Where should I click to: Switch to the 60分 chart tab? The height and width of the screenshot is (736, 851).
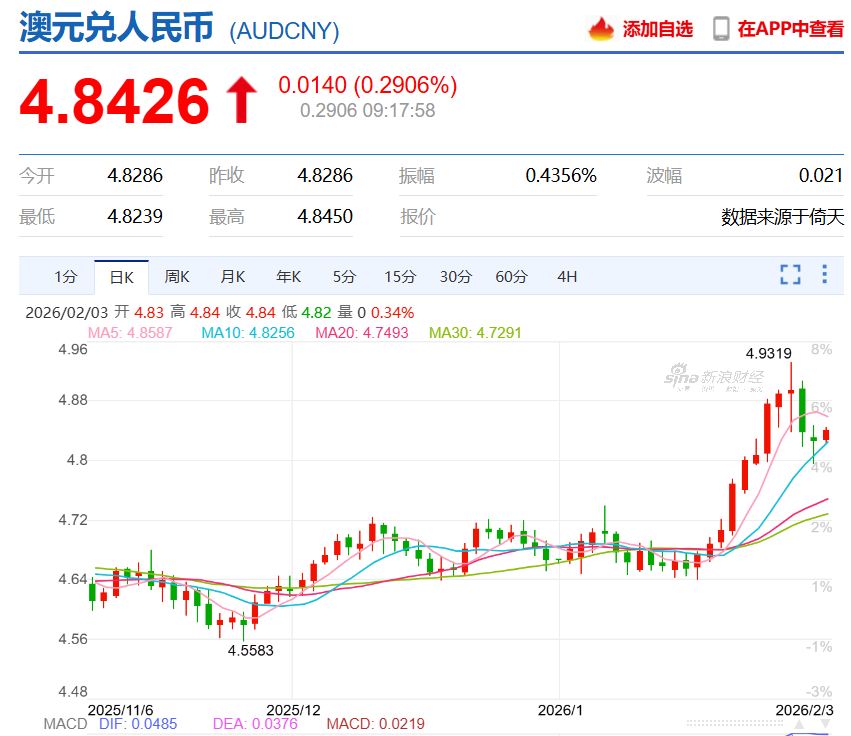(511, 277)
